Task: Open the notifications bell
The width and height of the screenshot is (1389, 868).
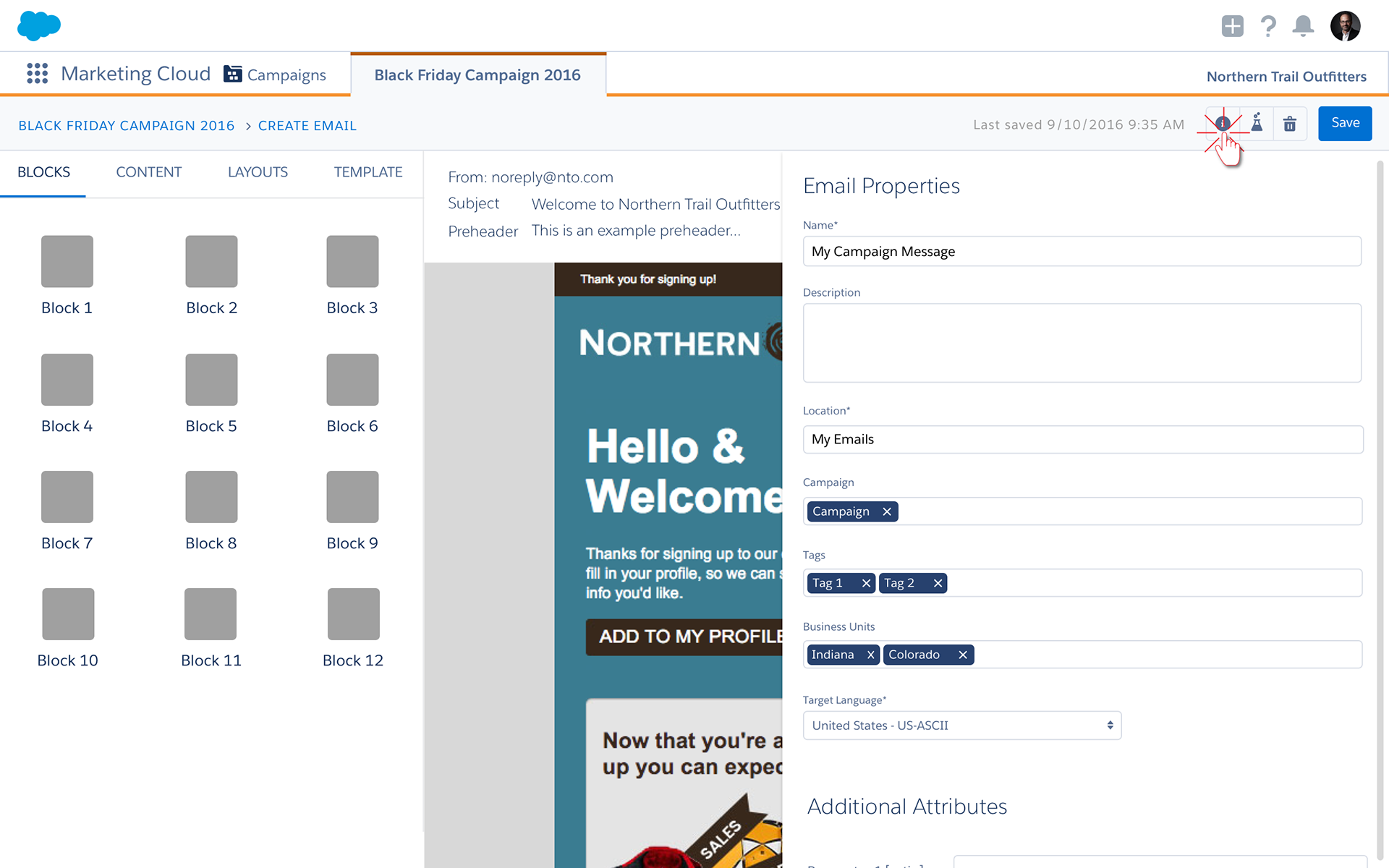Action: click(x=1303, y=26)
